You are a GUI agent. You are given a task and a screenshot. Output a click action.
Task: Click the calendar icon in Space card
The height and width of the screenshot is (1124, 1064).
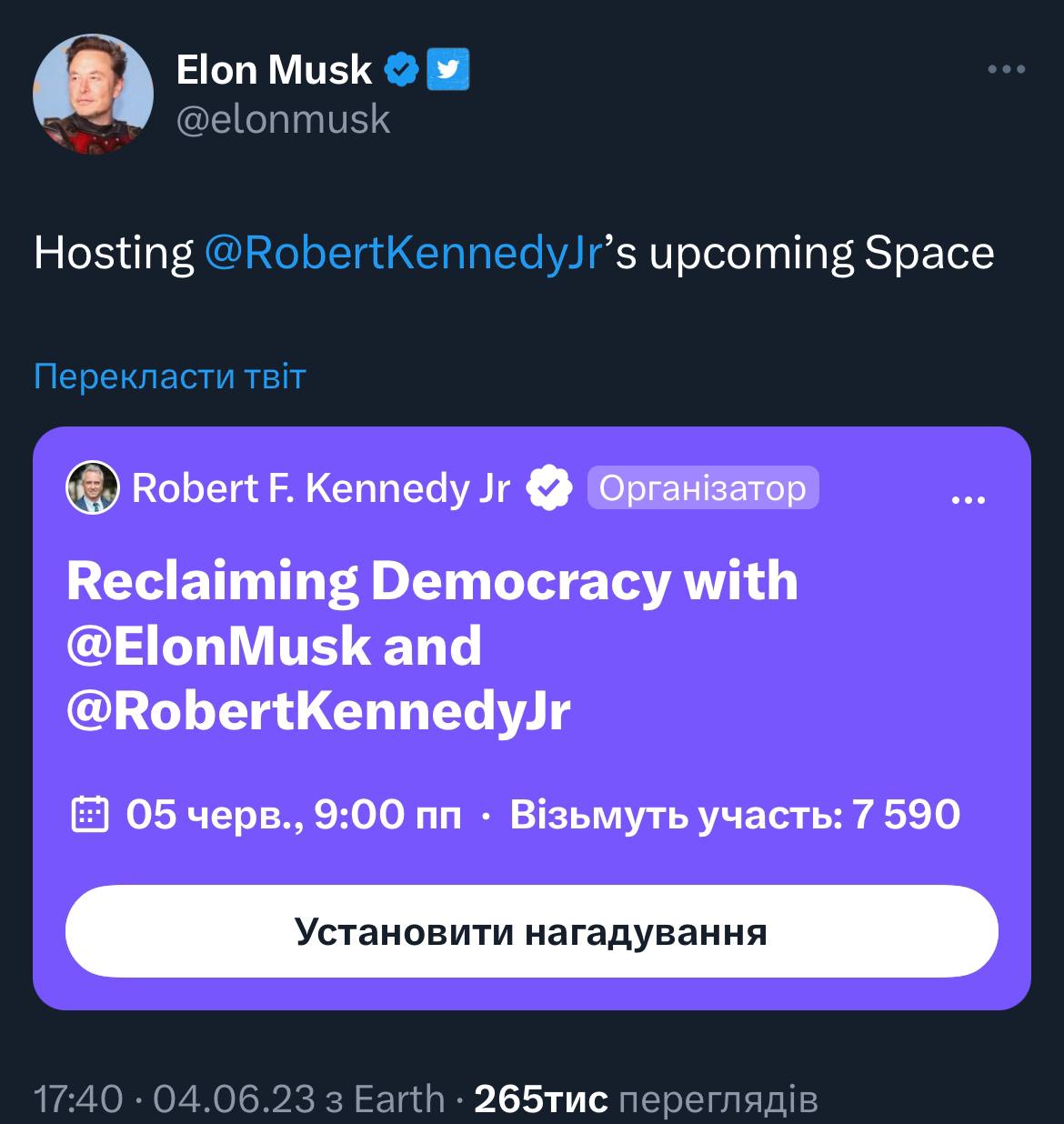(x=90, y=816)
